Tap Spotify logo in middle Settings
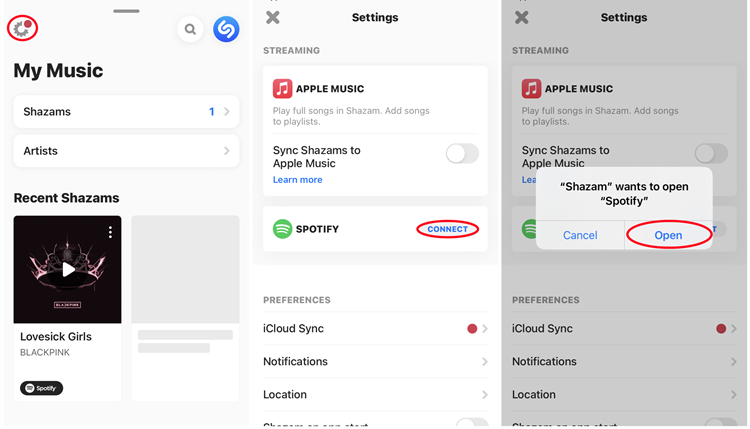This screenshot has height=429, width=750. 282,229
